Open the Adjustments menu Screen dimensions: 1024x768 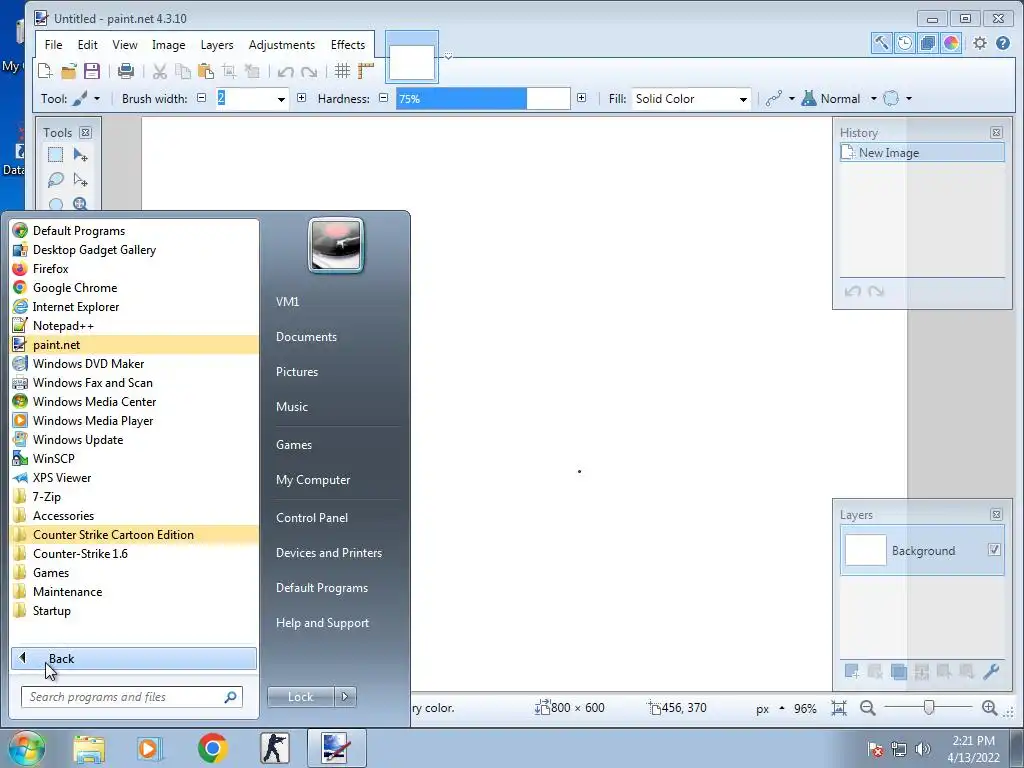tap(281, 44)
